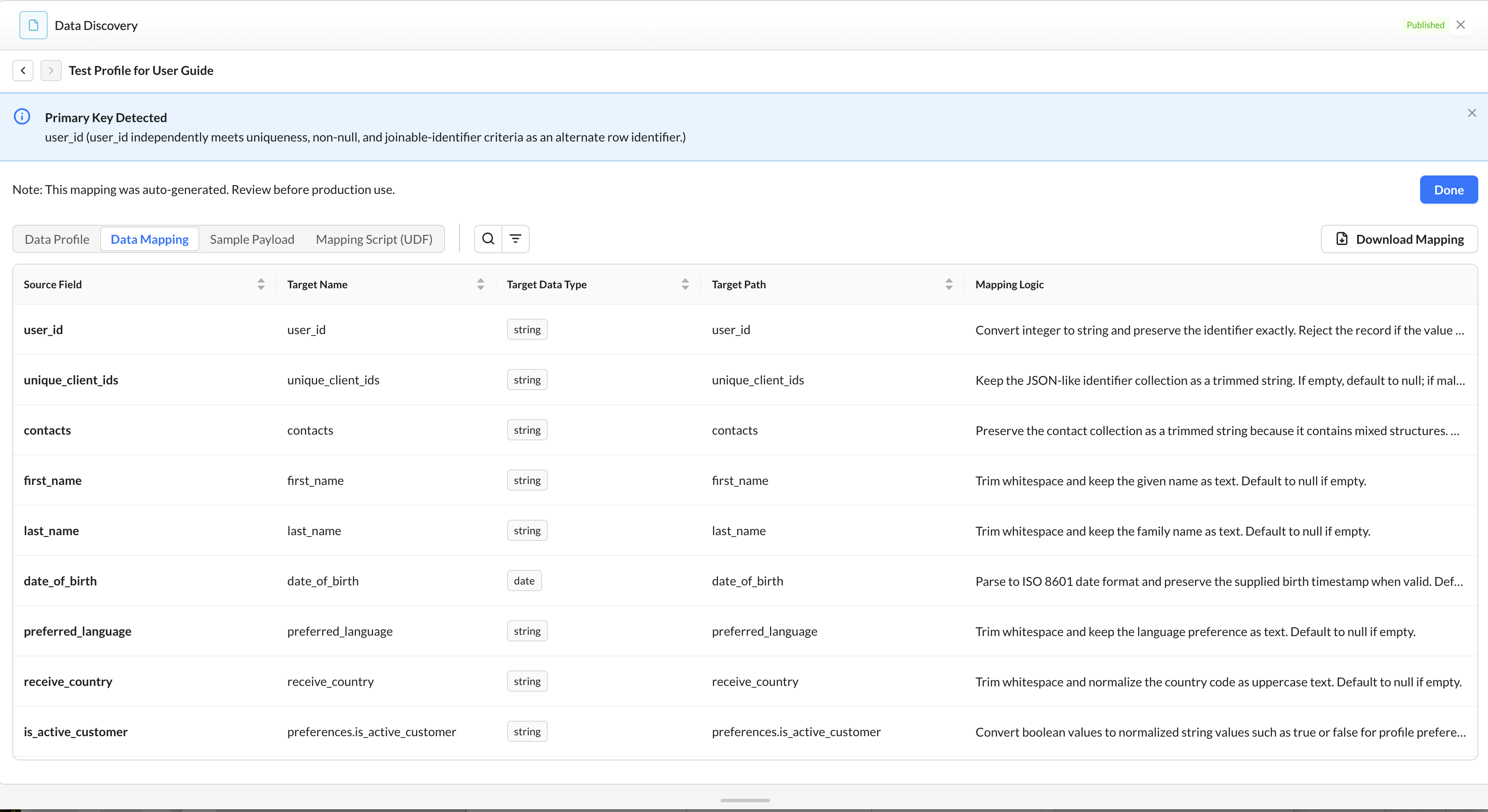Click the date type badge for date_of_birth
The image size is (1488, 812).
click(524, 581)
